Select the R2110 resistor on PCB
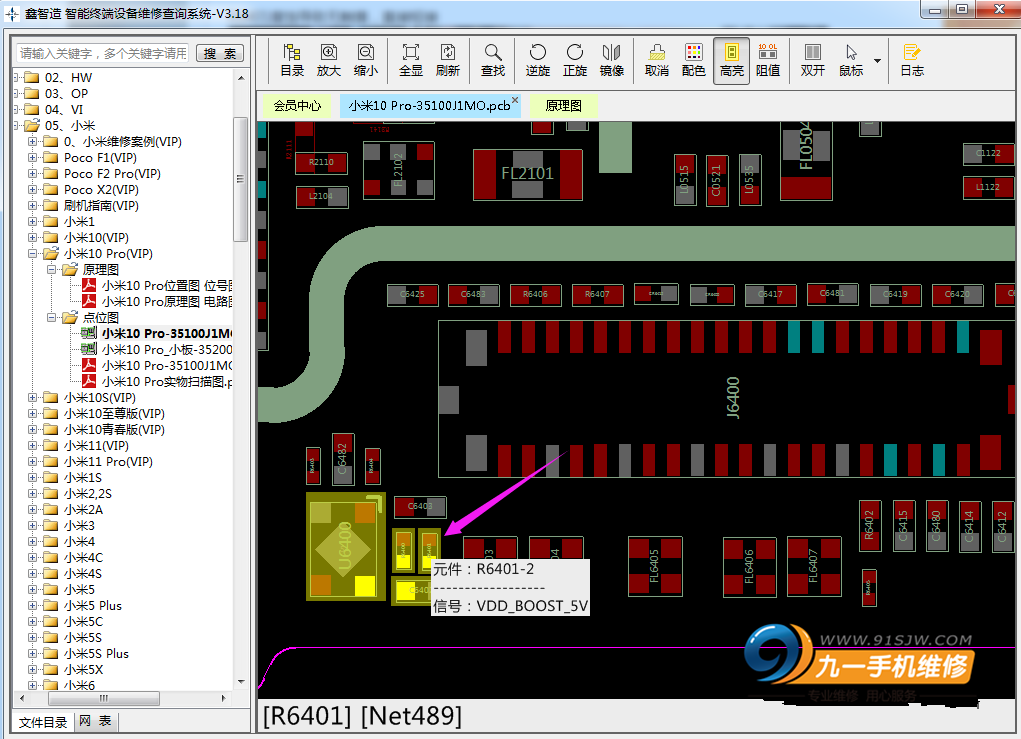 [x=322, y=163]
